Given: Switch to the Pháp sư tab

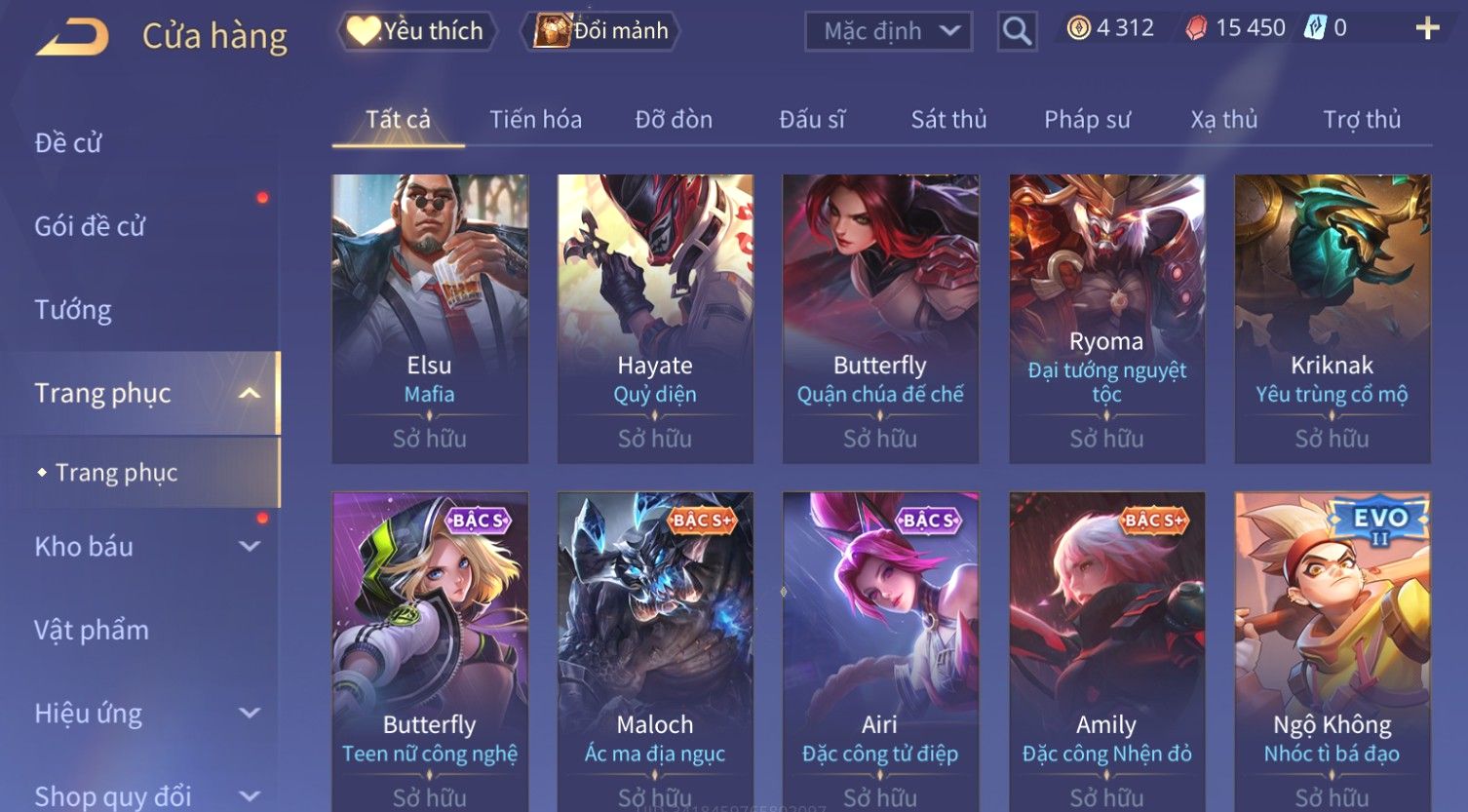Looking at the screenshot, I should [1087, 120].
